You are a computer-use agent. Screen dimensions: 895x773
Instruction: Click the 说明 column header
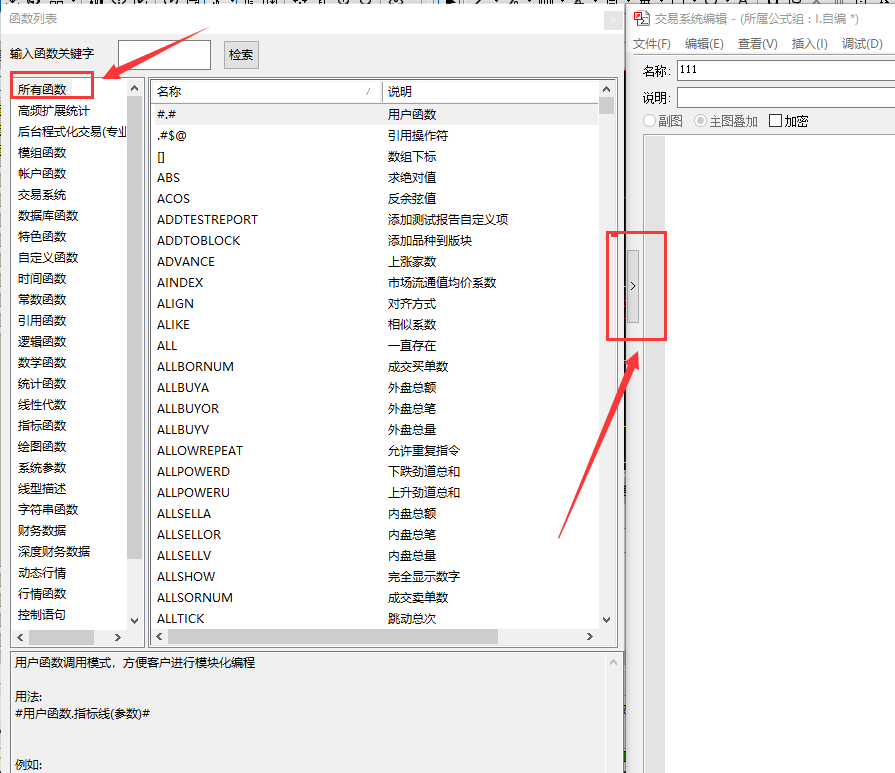[490, 91]
